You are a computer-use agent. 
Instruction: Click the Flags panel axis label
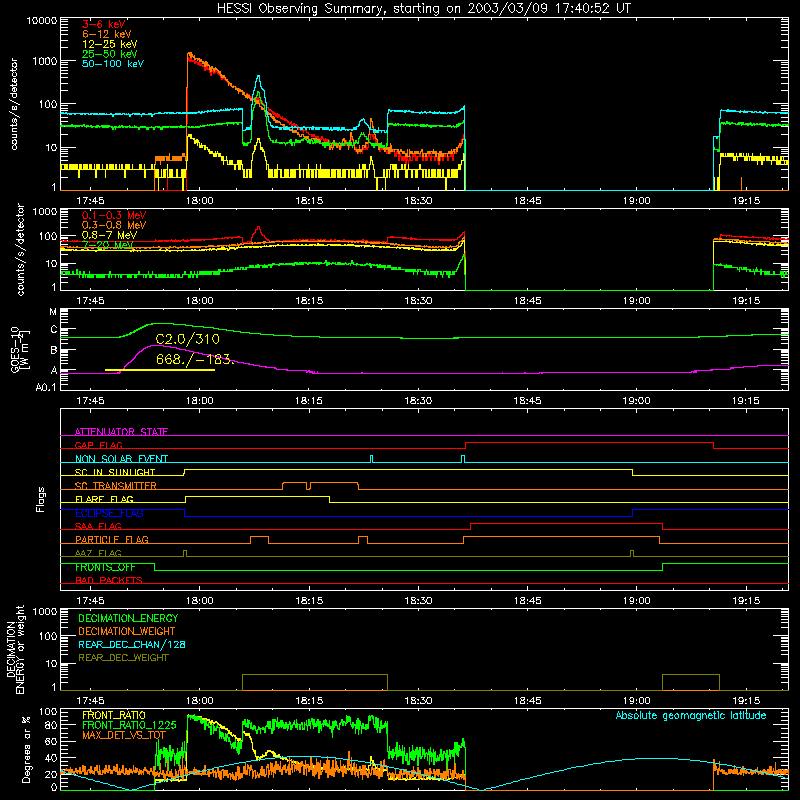click(x=41, y=499)
